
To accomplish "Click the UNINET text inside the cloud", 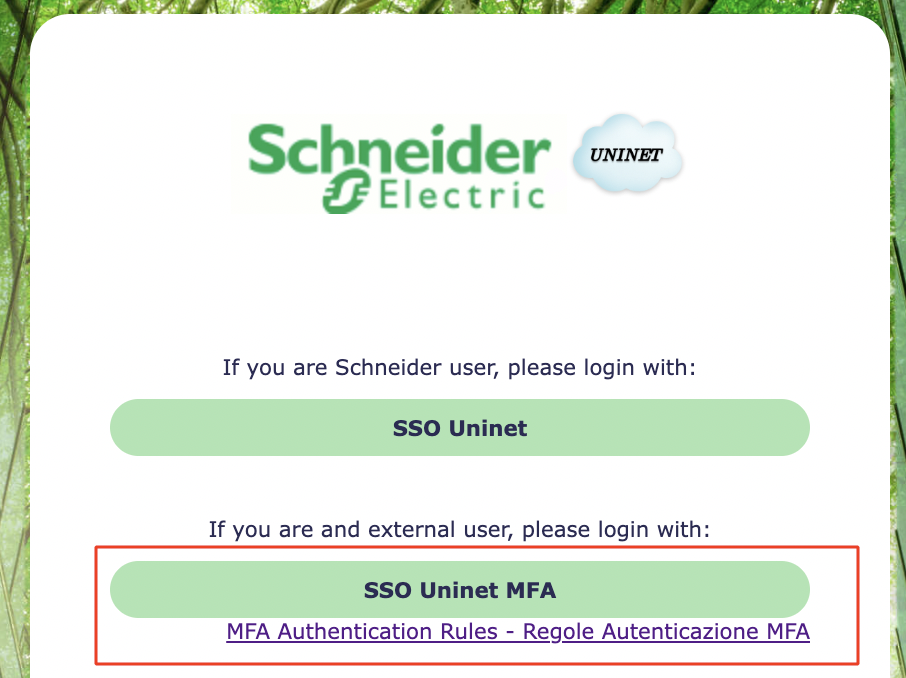I will click(x=626, y=157).
